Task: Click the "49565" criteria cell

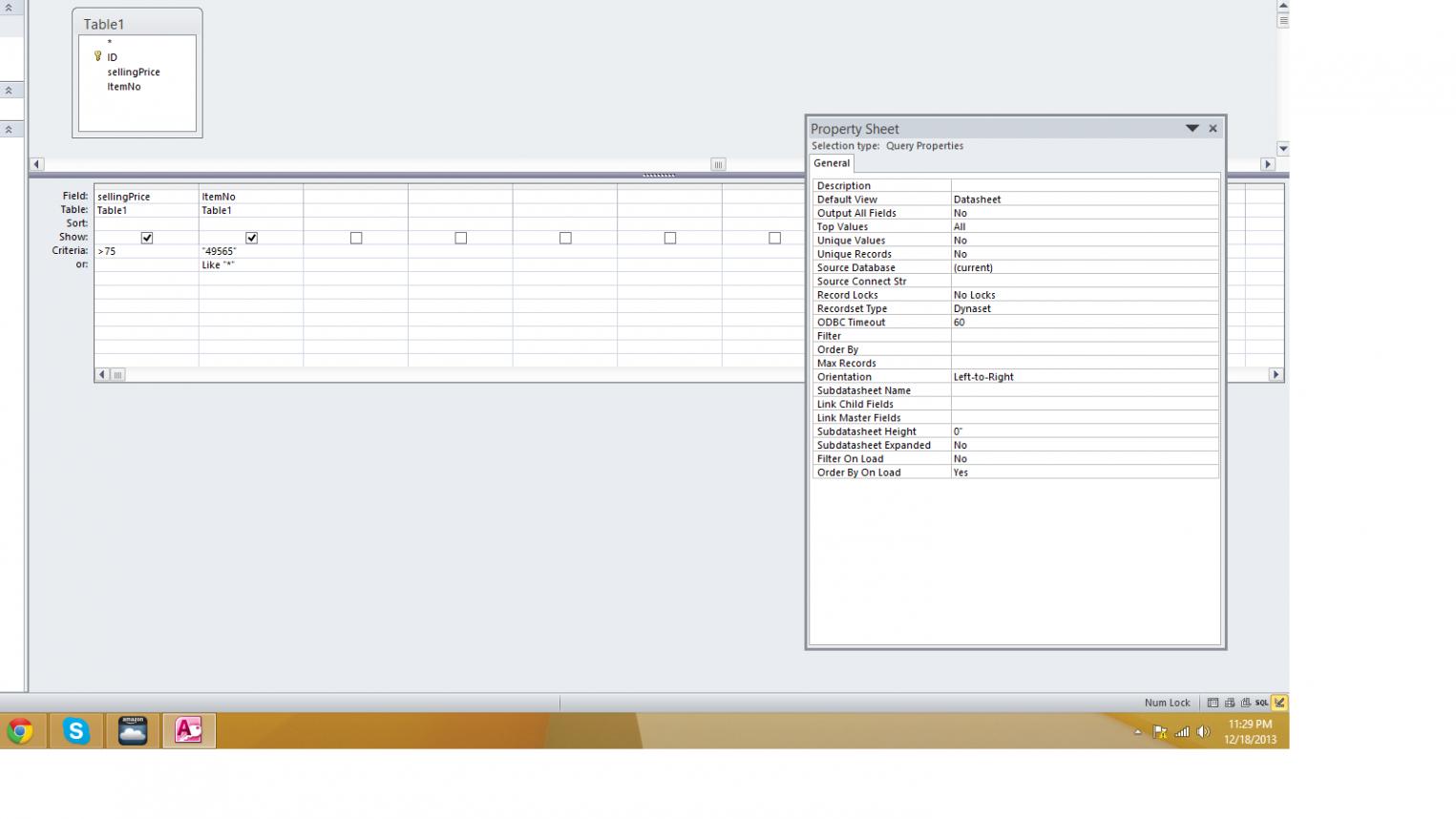Action: pos(251,251)
